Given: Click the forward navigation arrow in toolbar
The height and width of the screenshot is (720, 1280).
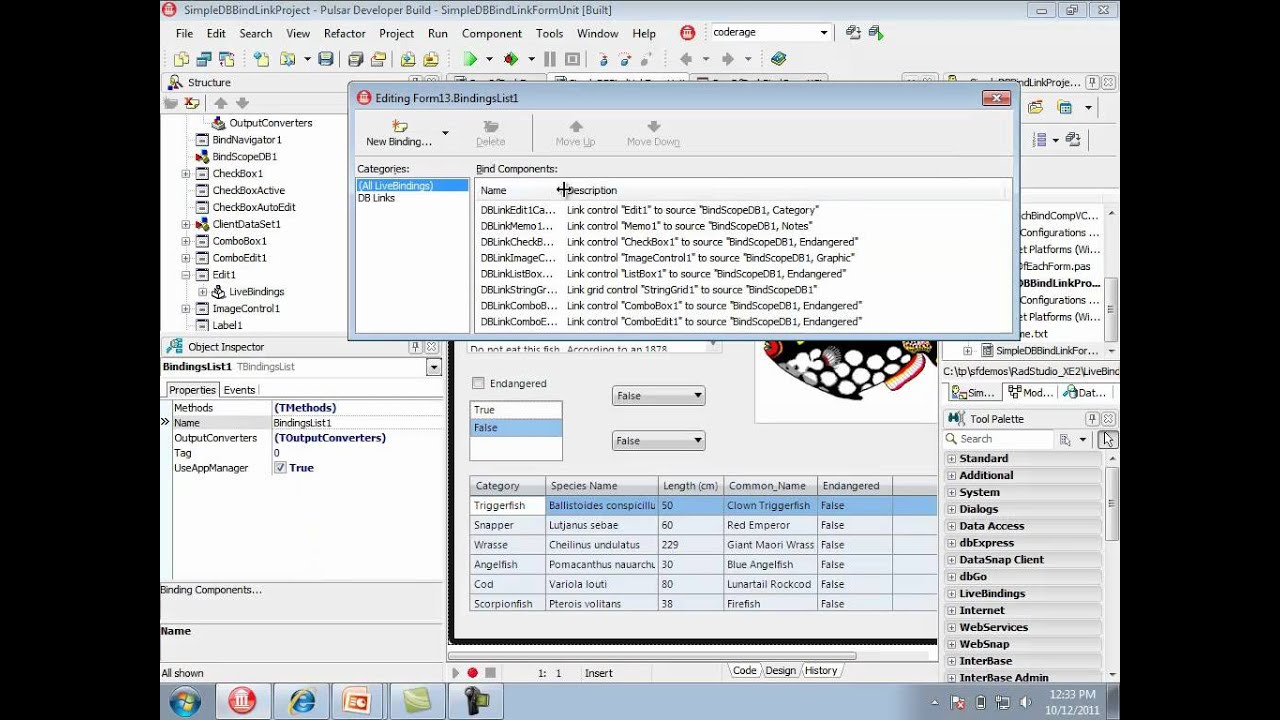Looking at the screenshot, I should 728,59.
